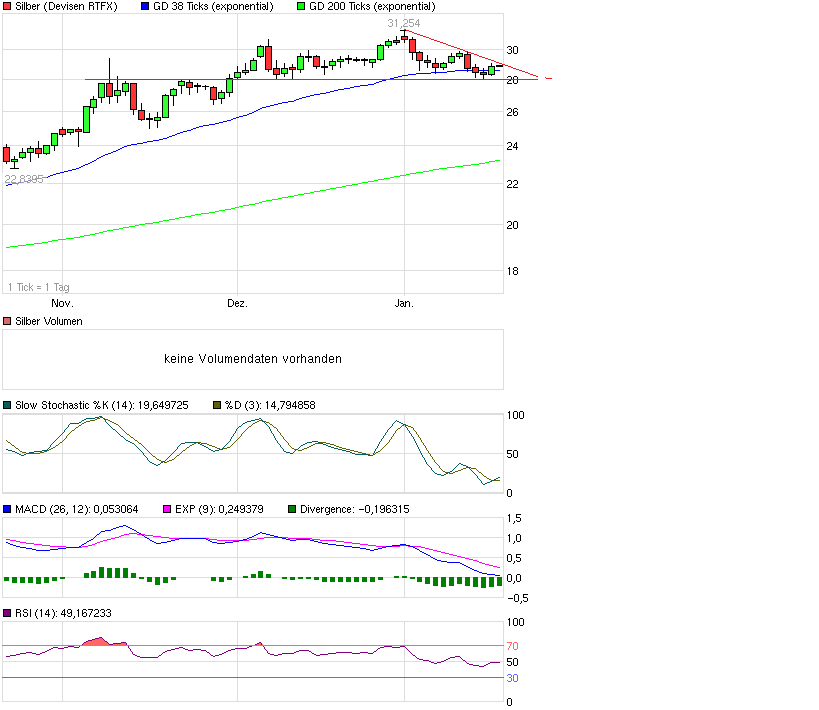Click the 'Jan.' axis label

click(x=404, y=304)
